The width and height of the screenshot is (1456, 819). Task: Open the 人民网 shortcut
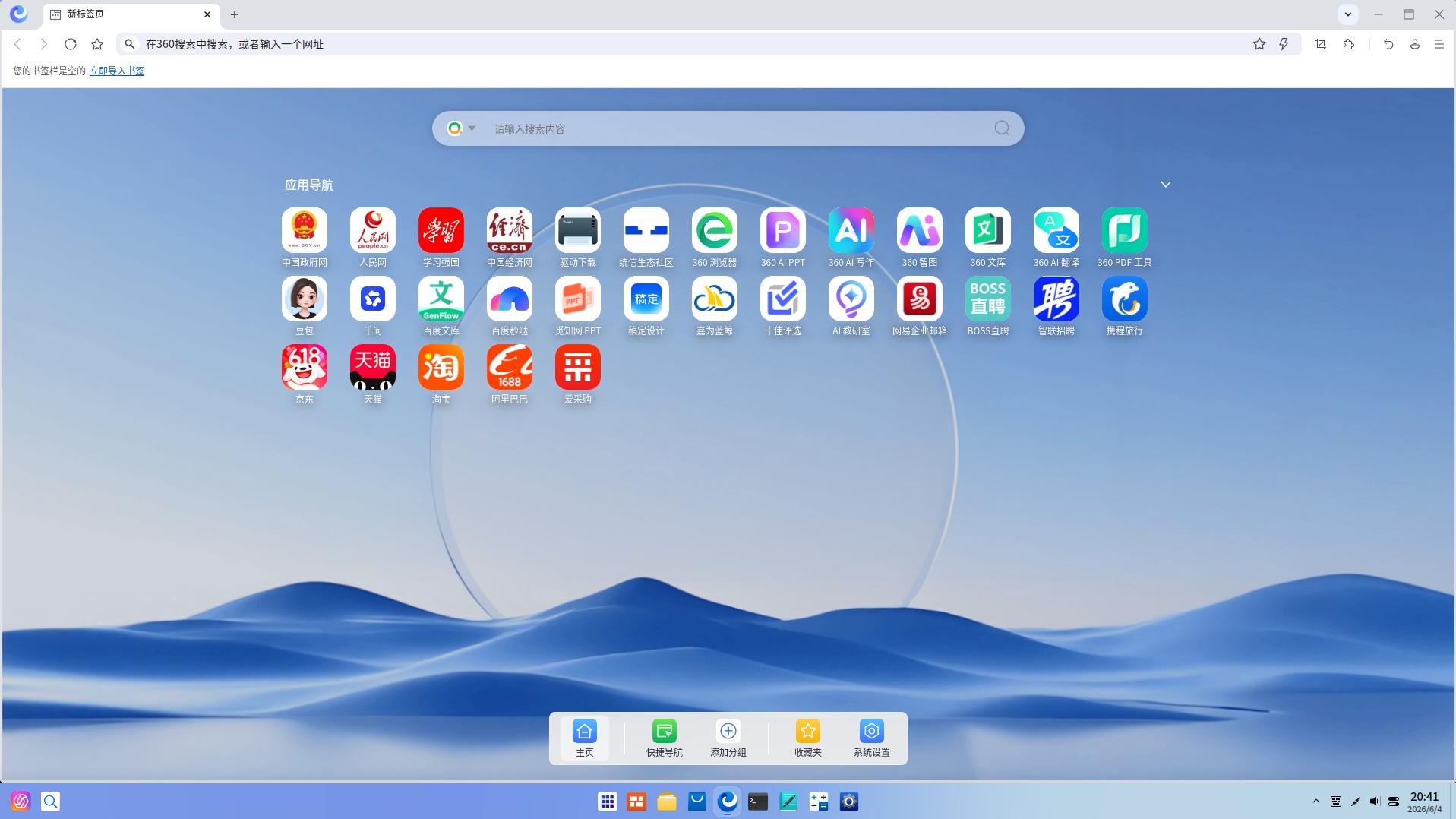click(x=373, y=230)
